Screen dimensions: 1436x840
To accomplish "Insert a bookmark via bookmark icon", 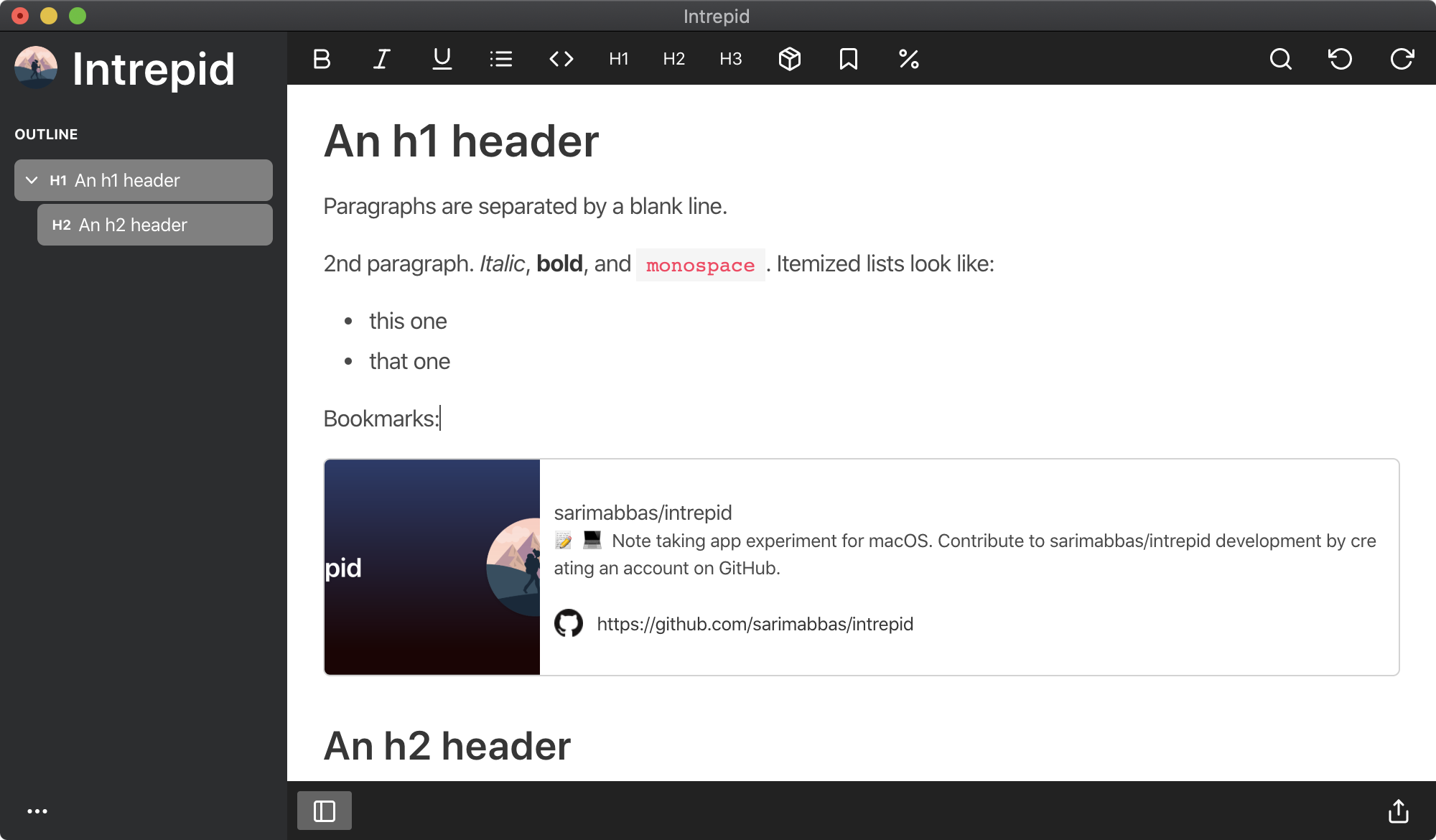I will pyautogui.click(x=849, y=59).
